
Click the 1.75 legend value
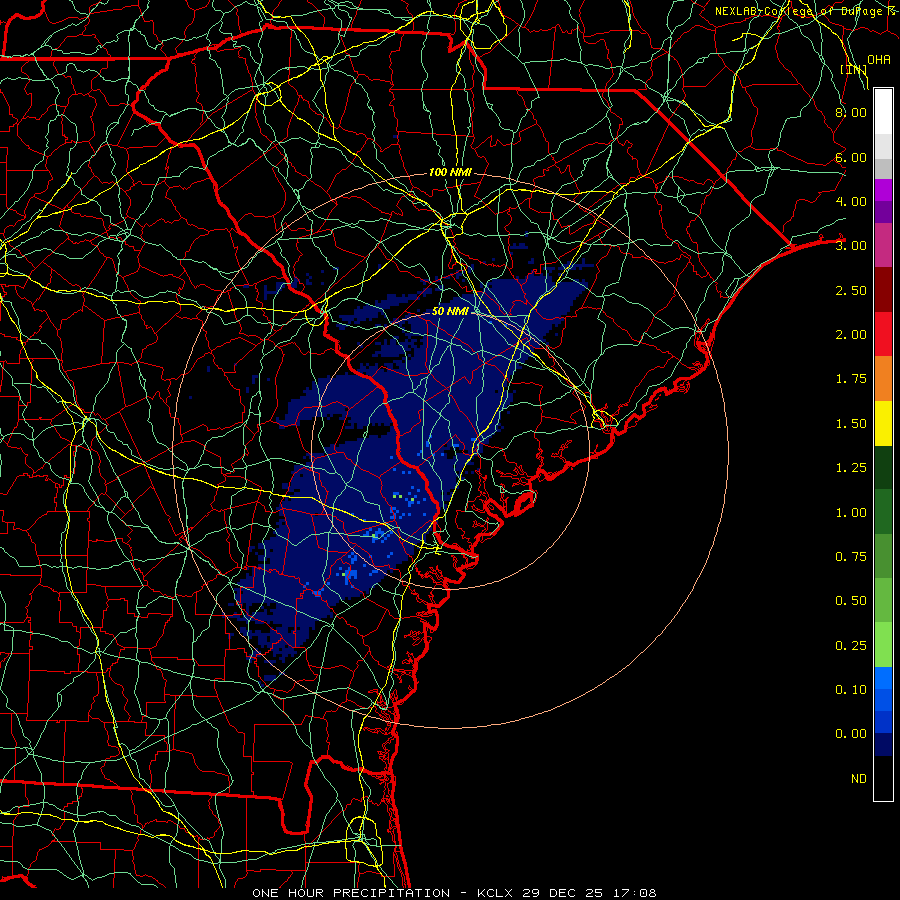tap(851, 379)
